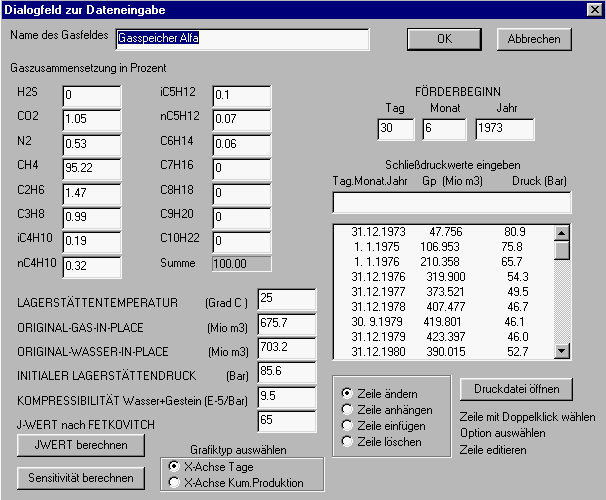Click Sensitivität berechnen button
This screenshot has height=500, width=606.
click(x=81, y=478)
